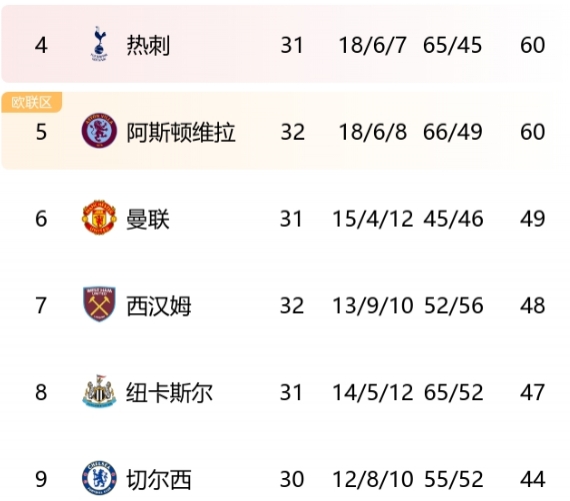Screen dimensions: 570x501
Task: Tap the West Ham United crest
Action: coord(99,304)
